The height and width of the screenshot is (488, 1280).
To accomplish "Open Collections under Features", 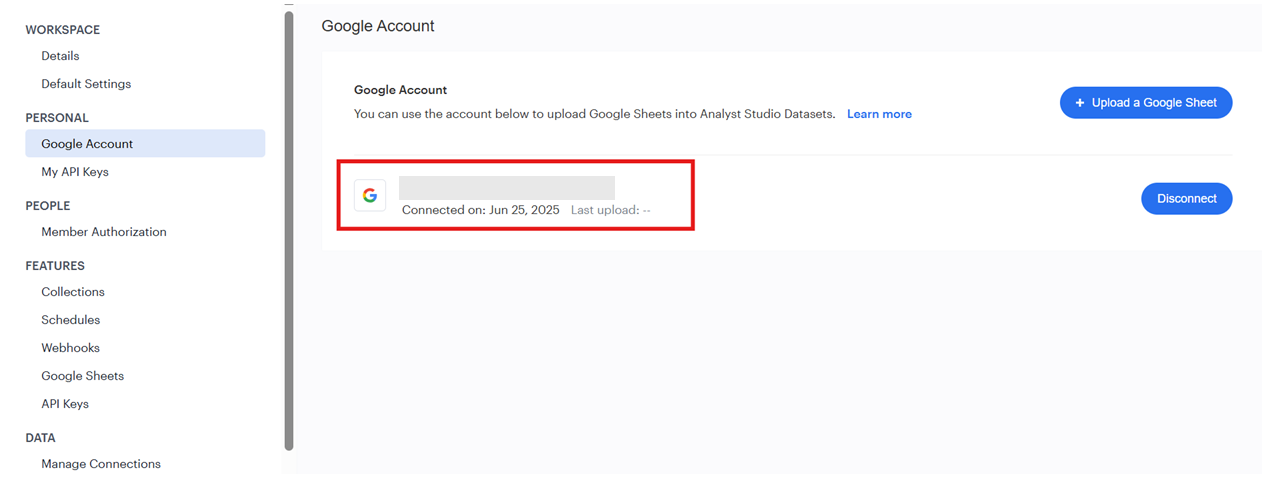I will click(x=73, y=292).
